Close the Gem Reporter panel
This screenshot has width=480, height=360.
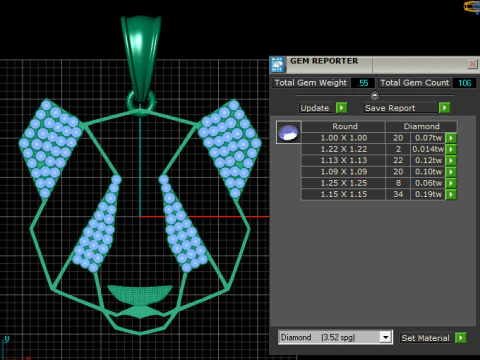pos(472,64)
